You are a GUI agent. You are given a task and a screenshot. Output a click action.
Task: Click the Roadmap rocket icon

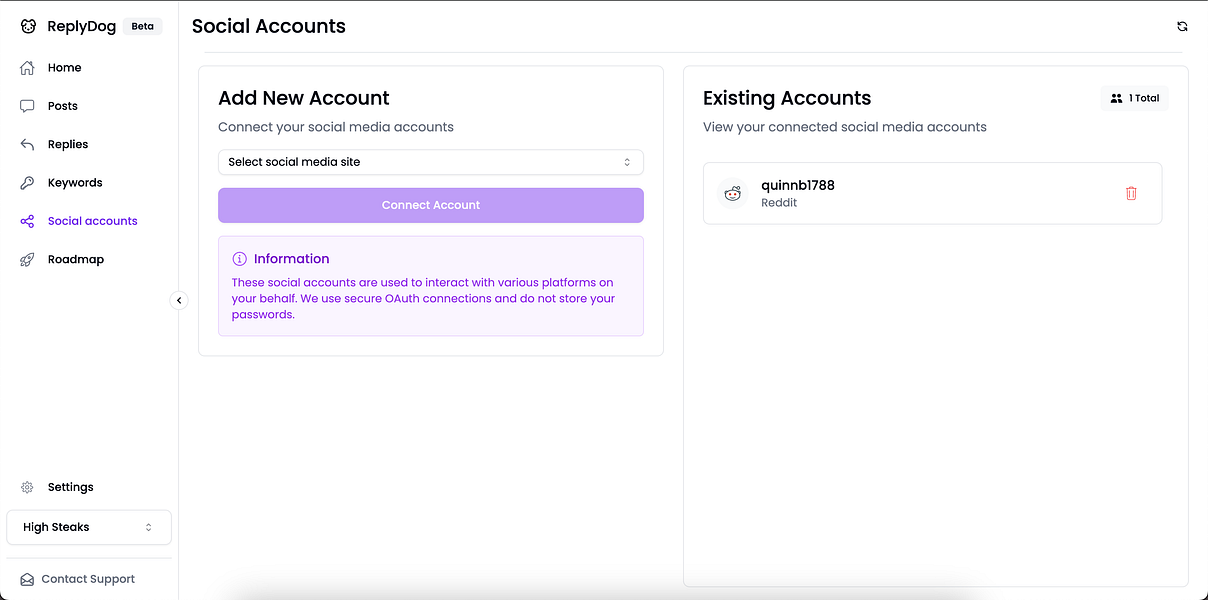[x=28, y=260]
